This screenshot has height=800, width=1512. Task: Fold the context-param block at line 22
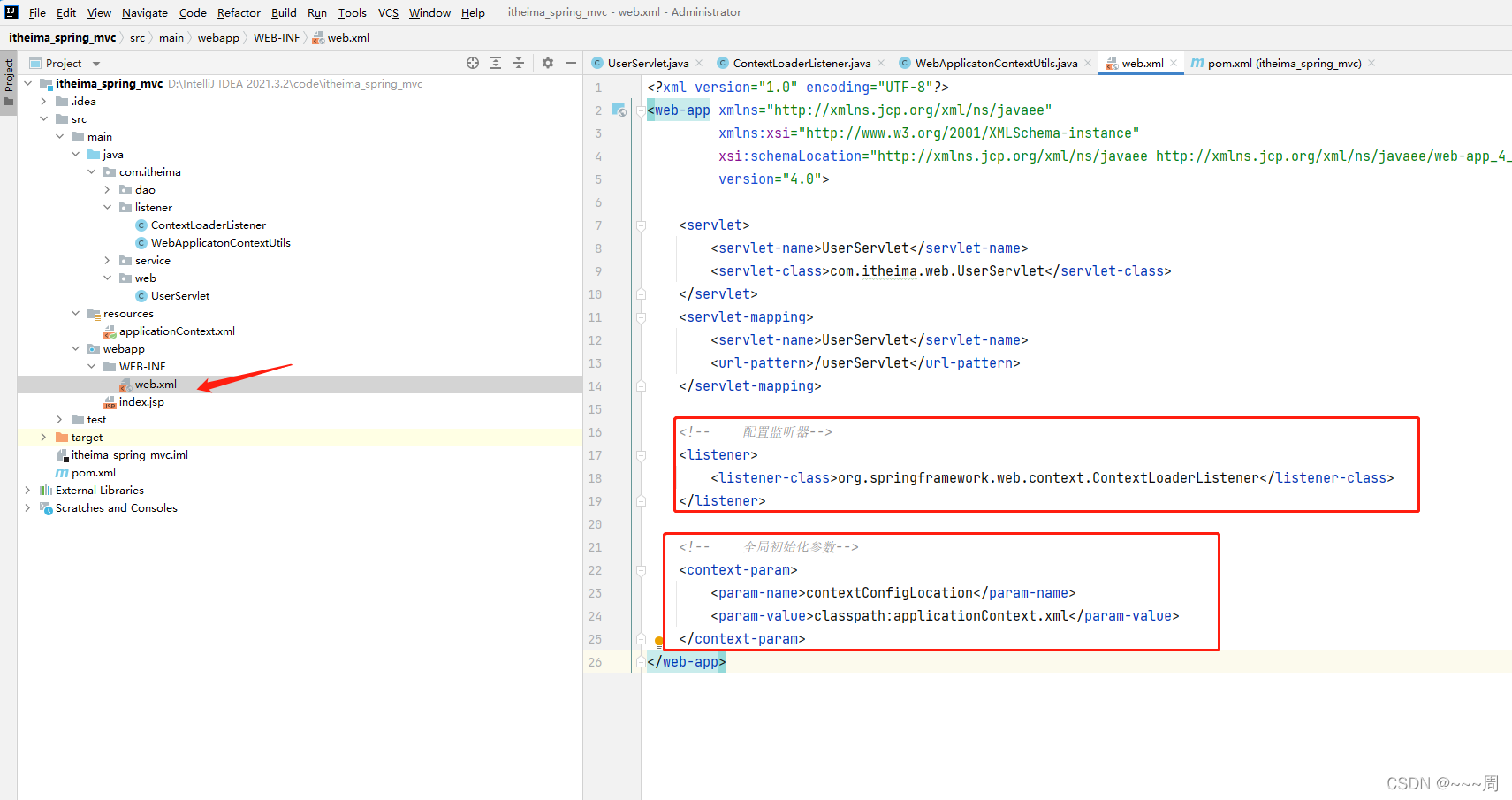click(x=641, y=570)
